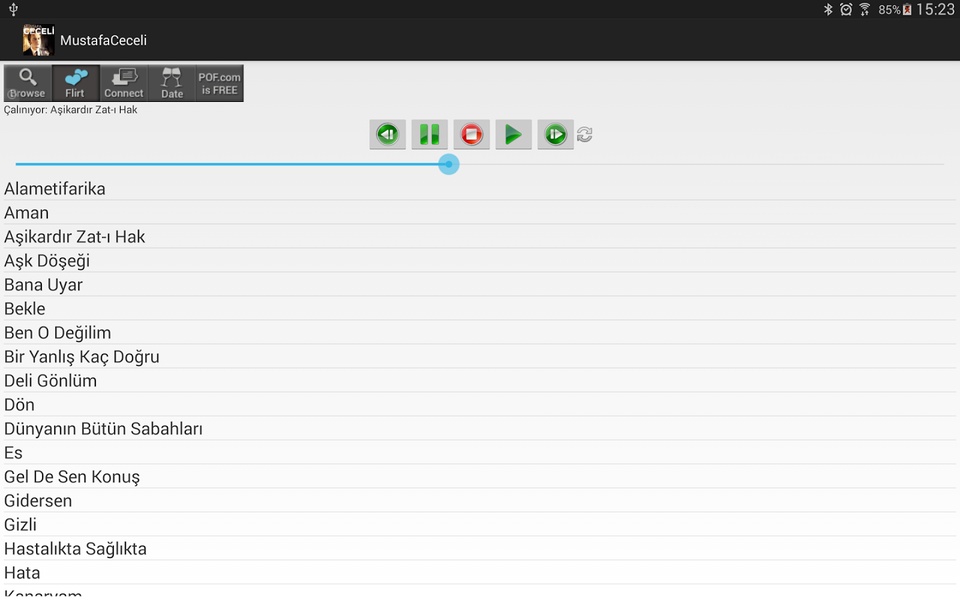Click the Flirt hearts icon
The image size is (960, 600).
click(x=75, y=83)
